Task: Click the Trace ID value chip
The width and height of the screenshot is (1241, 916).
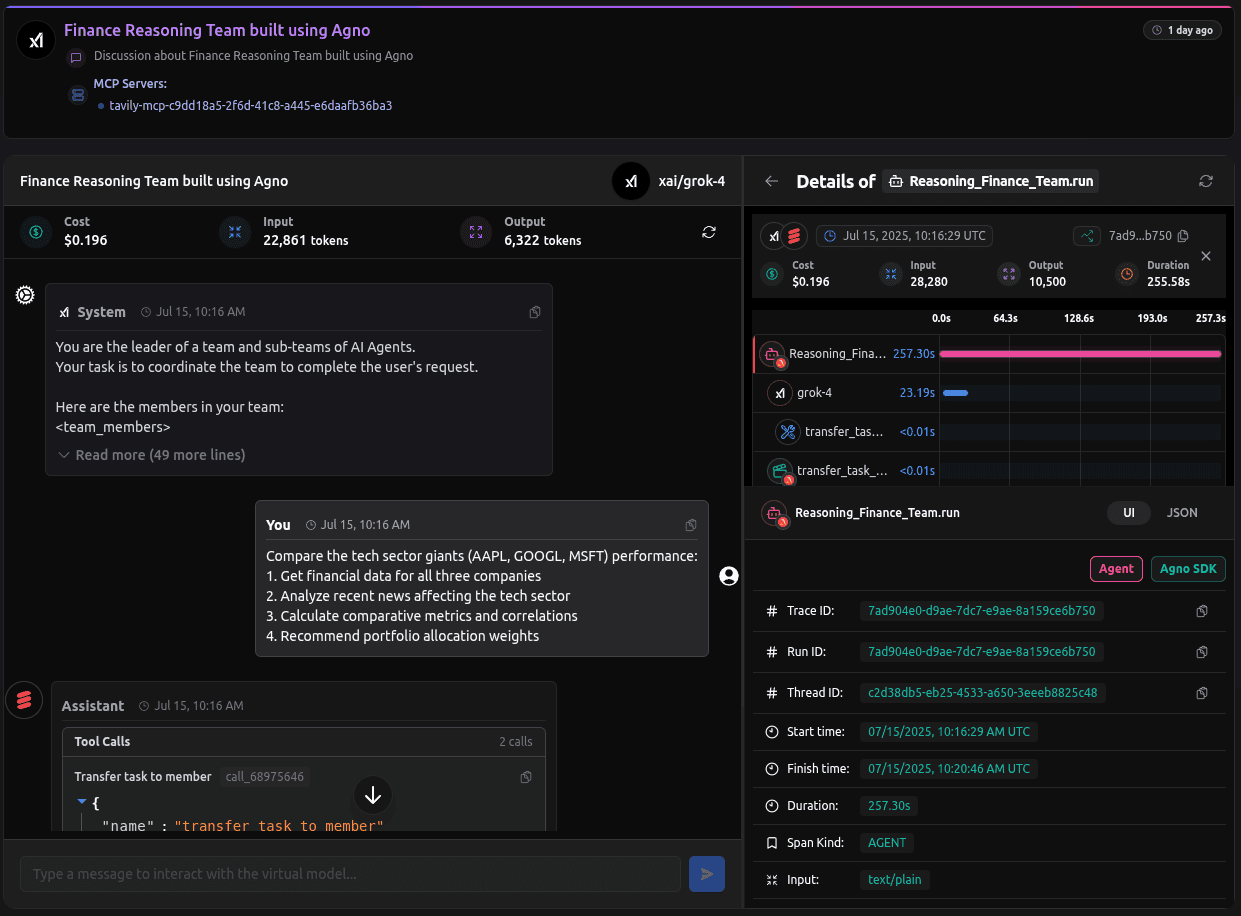Action: coord(982,611)
